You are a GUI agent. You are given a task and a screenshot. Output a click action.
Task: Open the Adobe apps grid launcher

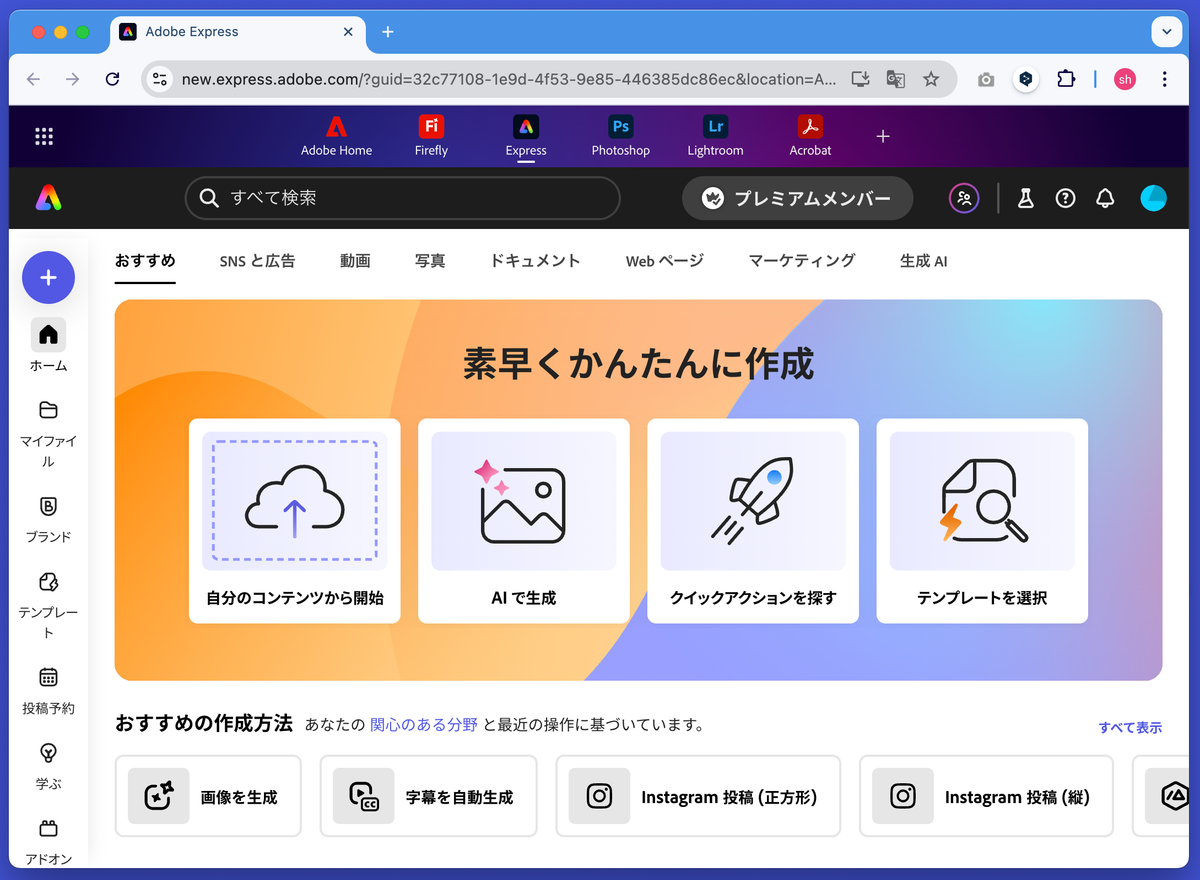[x=44, y=137]
